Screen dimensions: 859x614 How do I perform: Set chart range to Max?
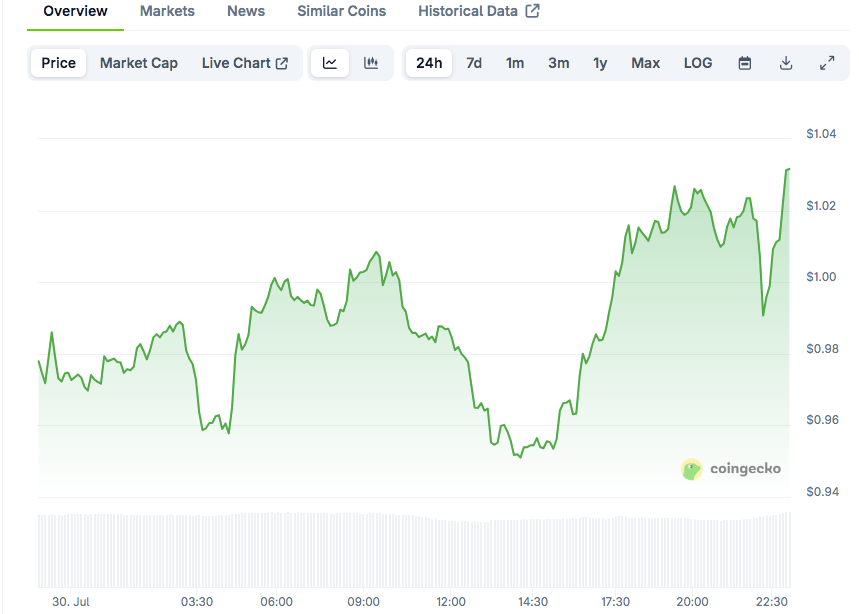[x=645, y=63]
